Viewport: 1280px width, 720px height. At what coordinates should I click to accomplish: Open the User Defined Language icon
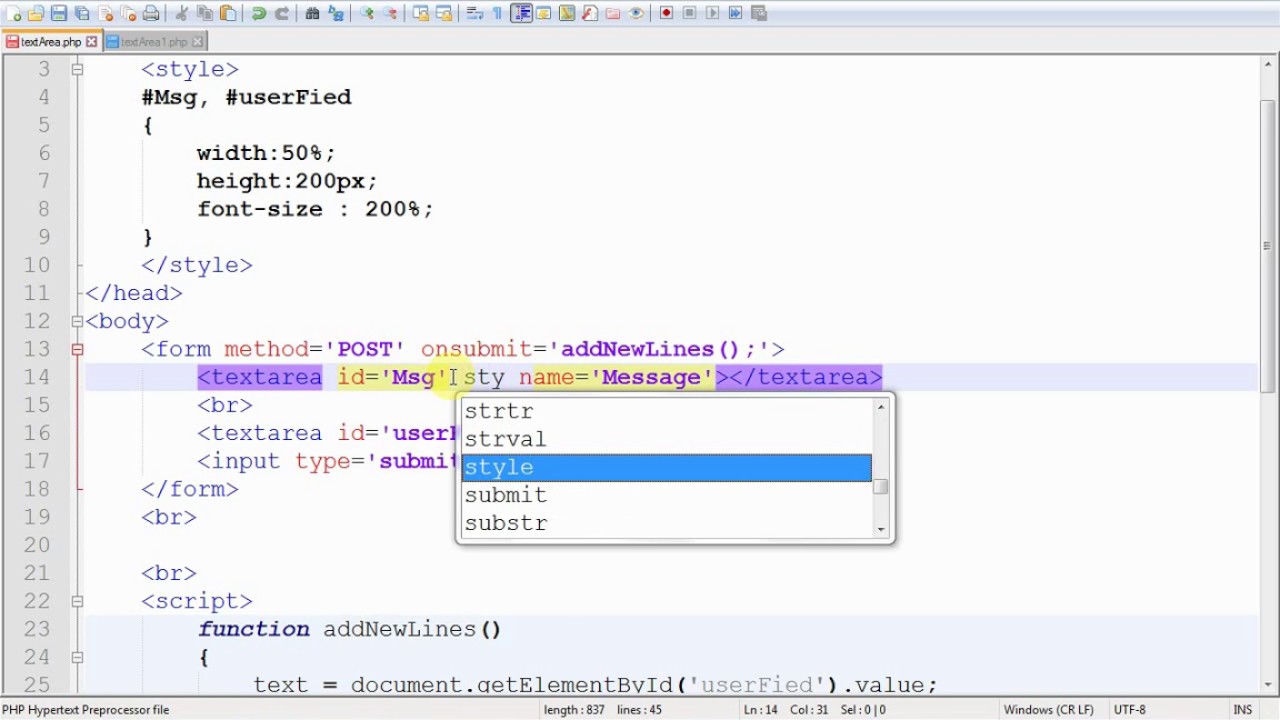(x=543, y=13)
